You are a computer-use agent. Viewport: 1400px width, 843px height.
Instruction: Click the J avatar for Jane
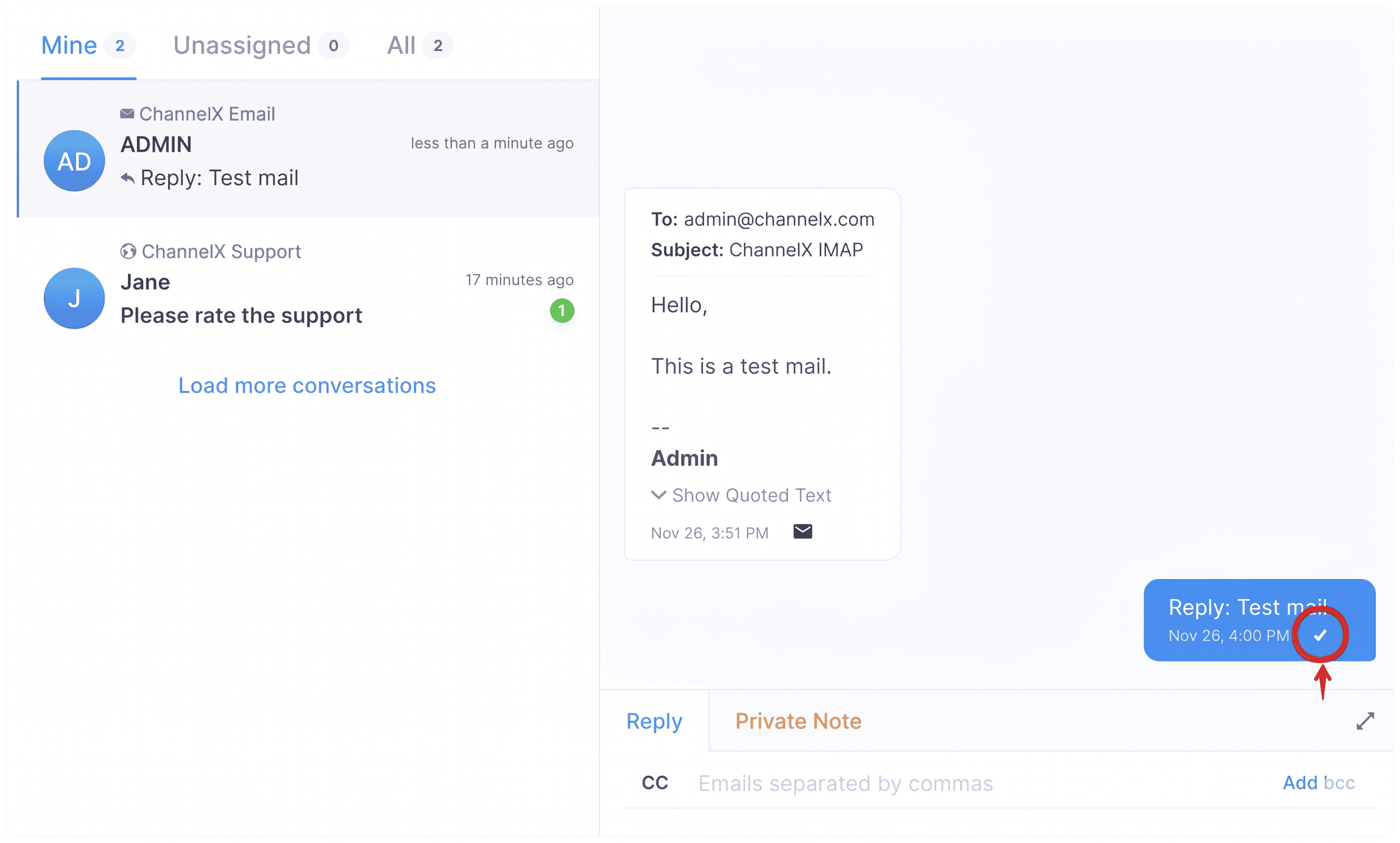point(74,298)
